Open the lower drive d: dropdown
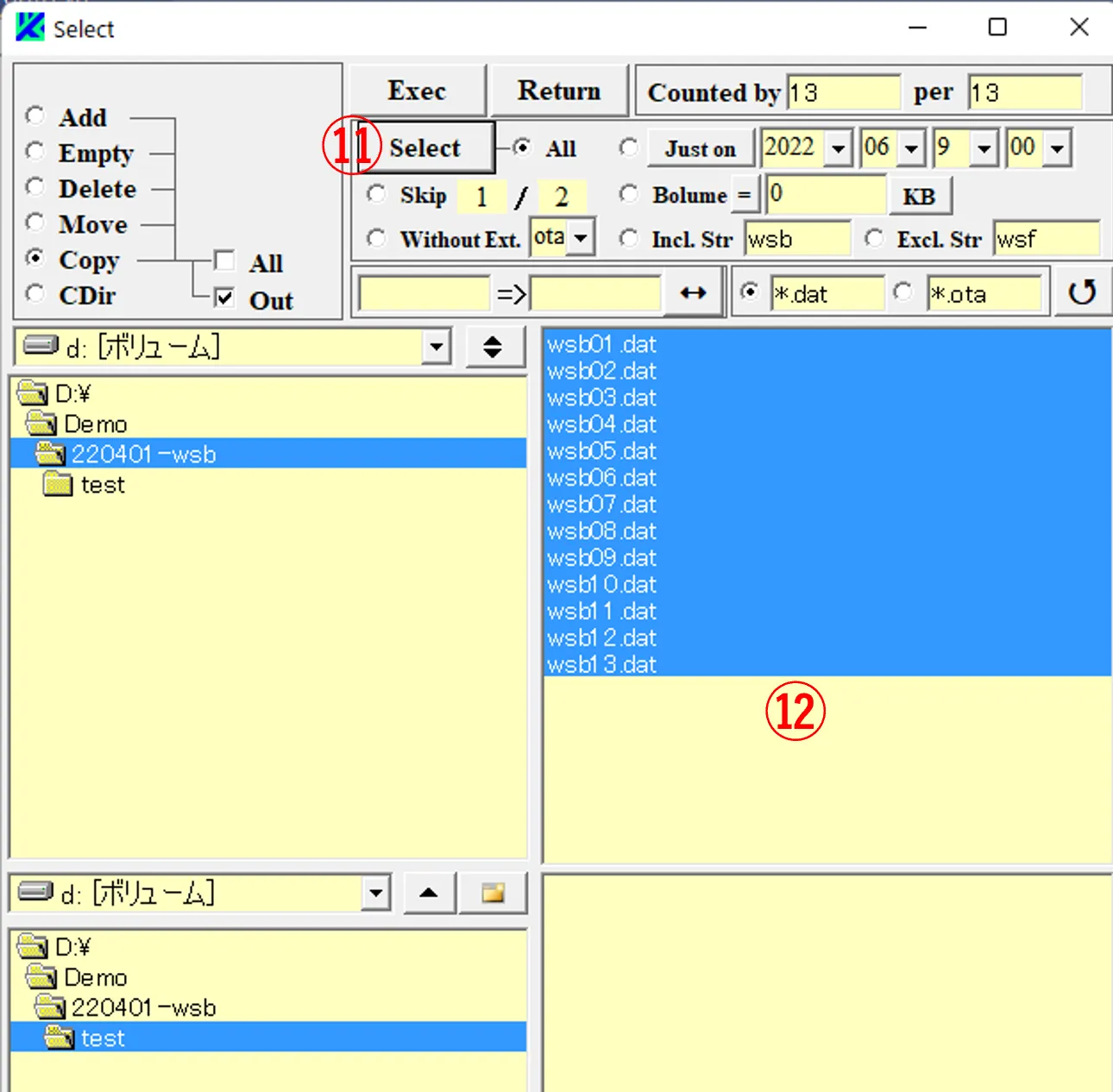 (x=376, y=893)
